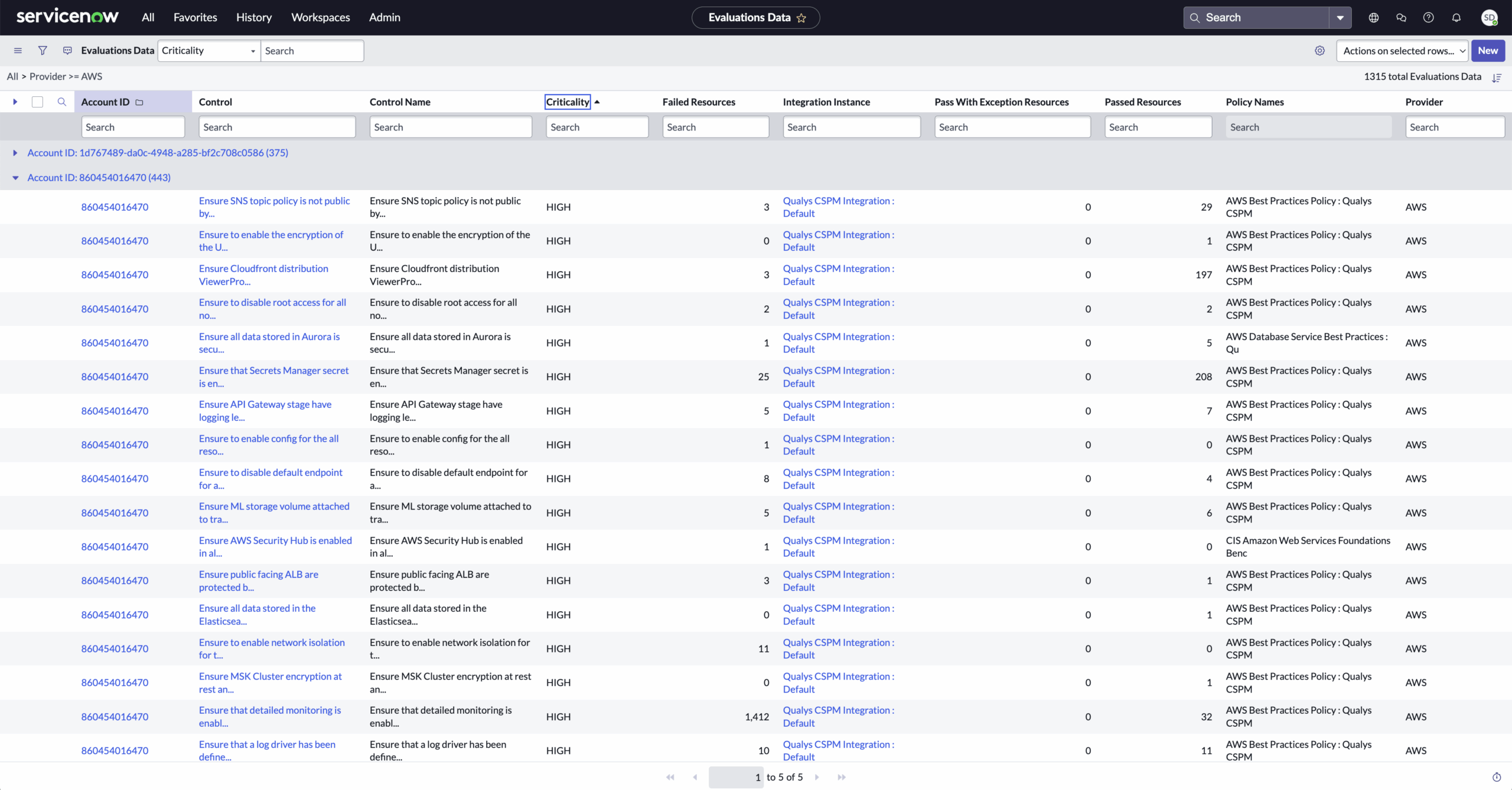The image size is (1512, 790).
Task: Click the Control column search field
Action: point(277,127)
